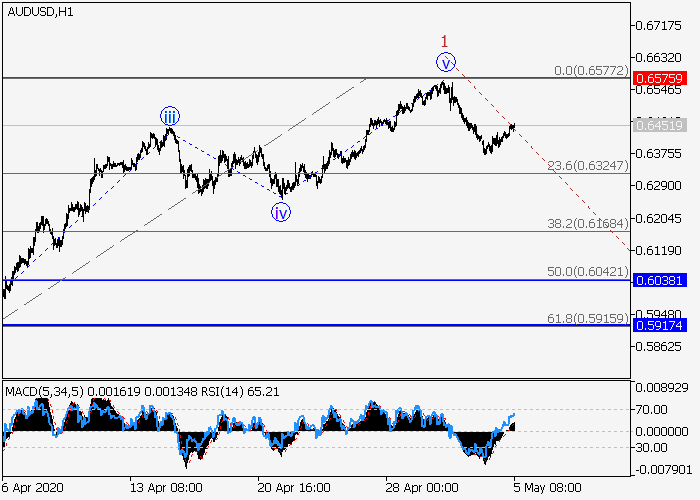Select the 0.0 (0.65772) Fibonacci level label
Screen dimensions: 700x500
click(x=591, y=72)
